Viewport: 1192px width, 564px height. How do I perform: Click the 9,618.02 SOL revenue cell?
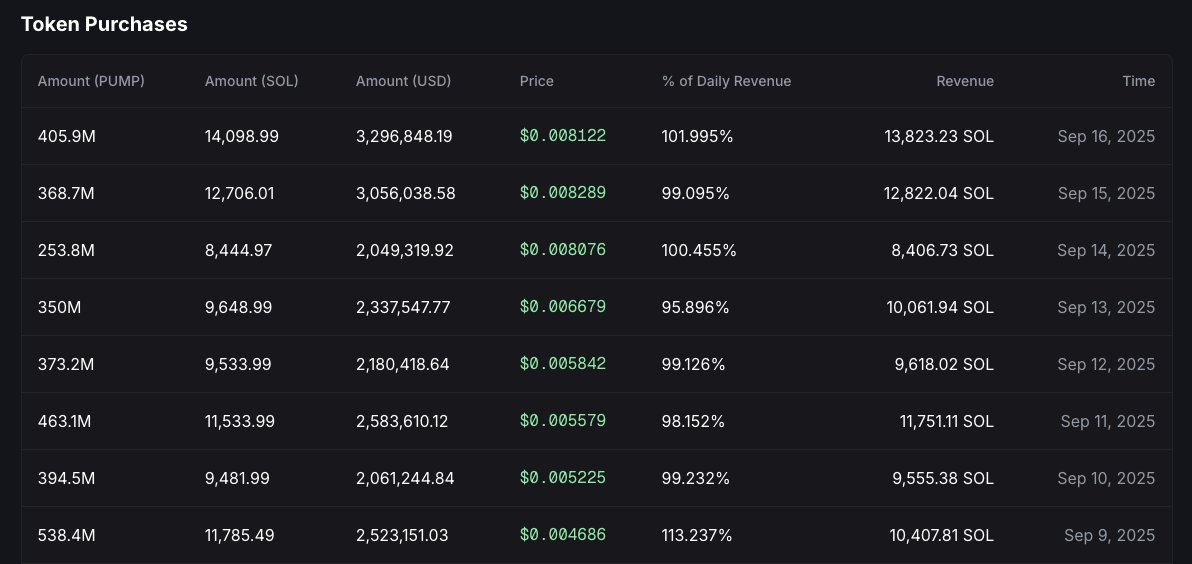pos(944,365)
